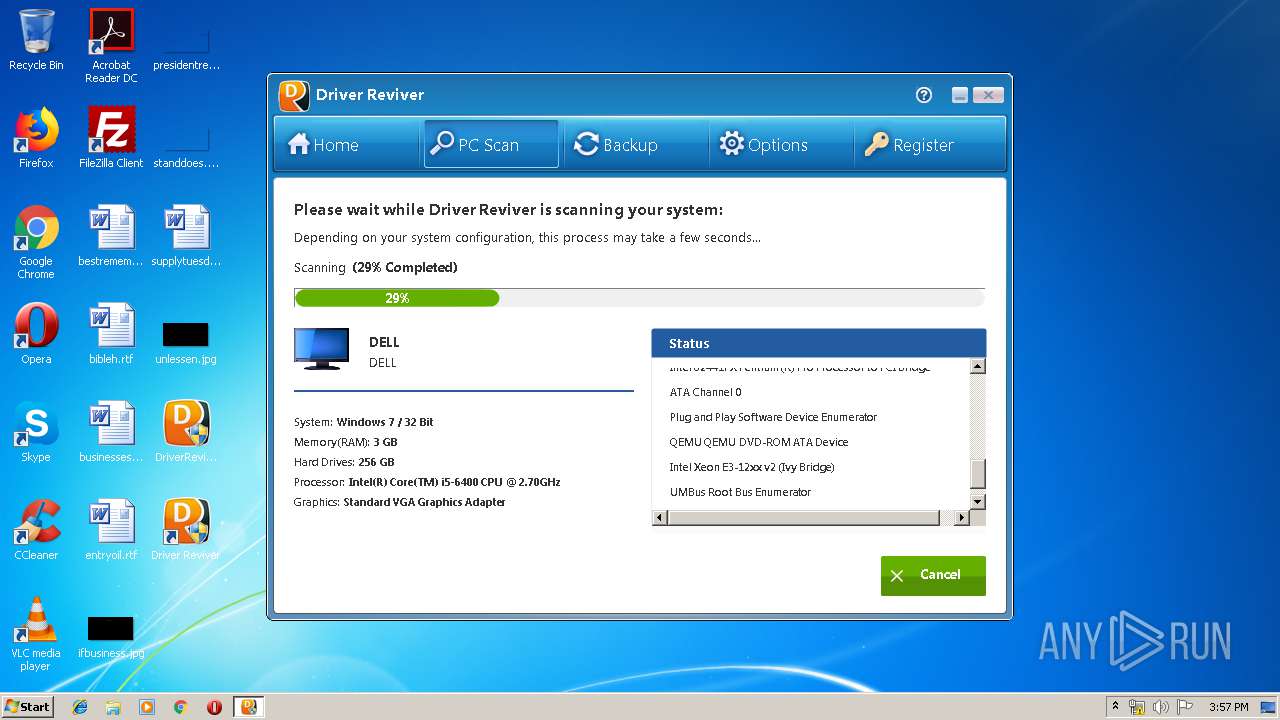This screenshot has width=1280, height=720.
Task: Show hidden system tray icons arrow
Action: point(1115,707)
